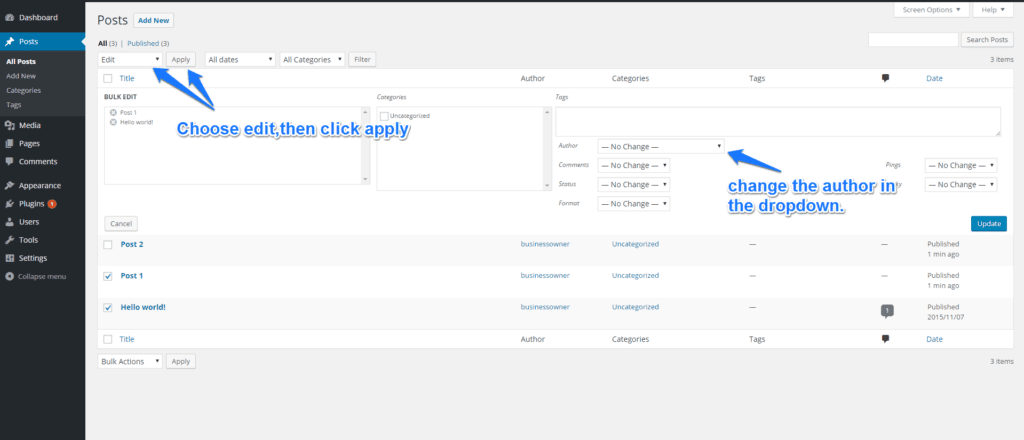The width and height of the screenshot is (1024, 440).
Task: Open the Dashboard icon in sidebar
Action: (x=9, y=18)
